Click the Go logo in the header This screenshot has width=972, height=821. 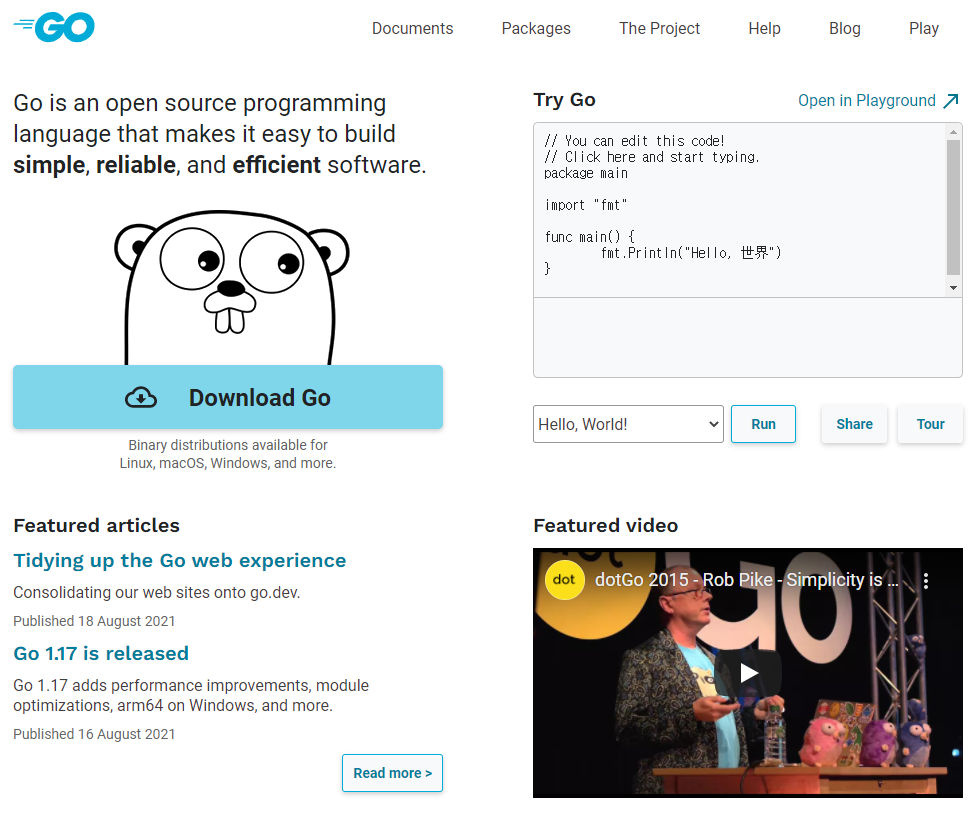54,27
